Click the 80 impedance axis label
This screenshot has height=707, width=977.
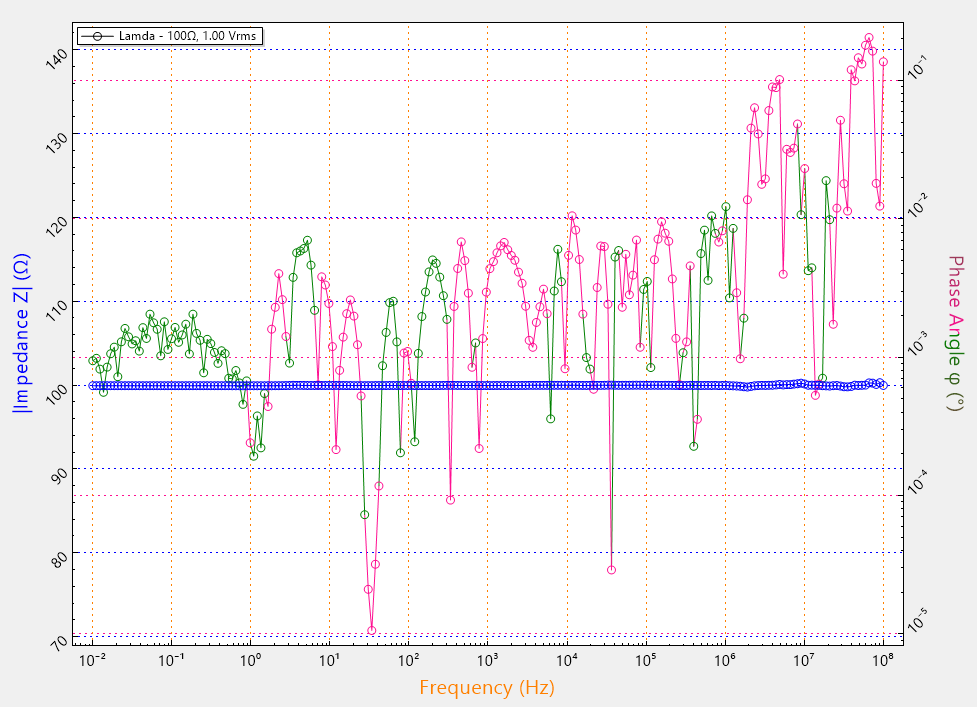(59, 559)
